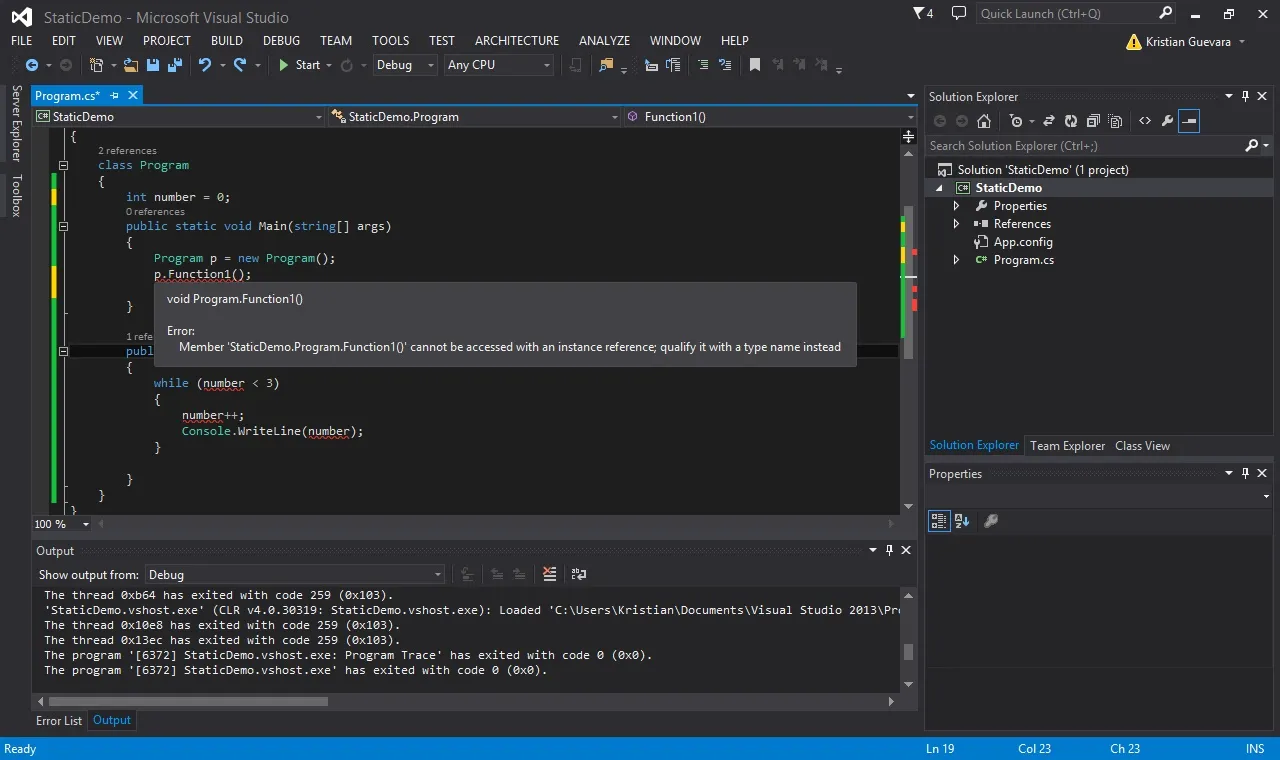Pin the Program.cs tab
Screen dimensions: 1280x760
pos(114,96)
